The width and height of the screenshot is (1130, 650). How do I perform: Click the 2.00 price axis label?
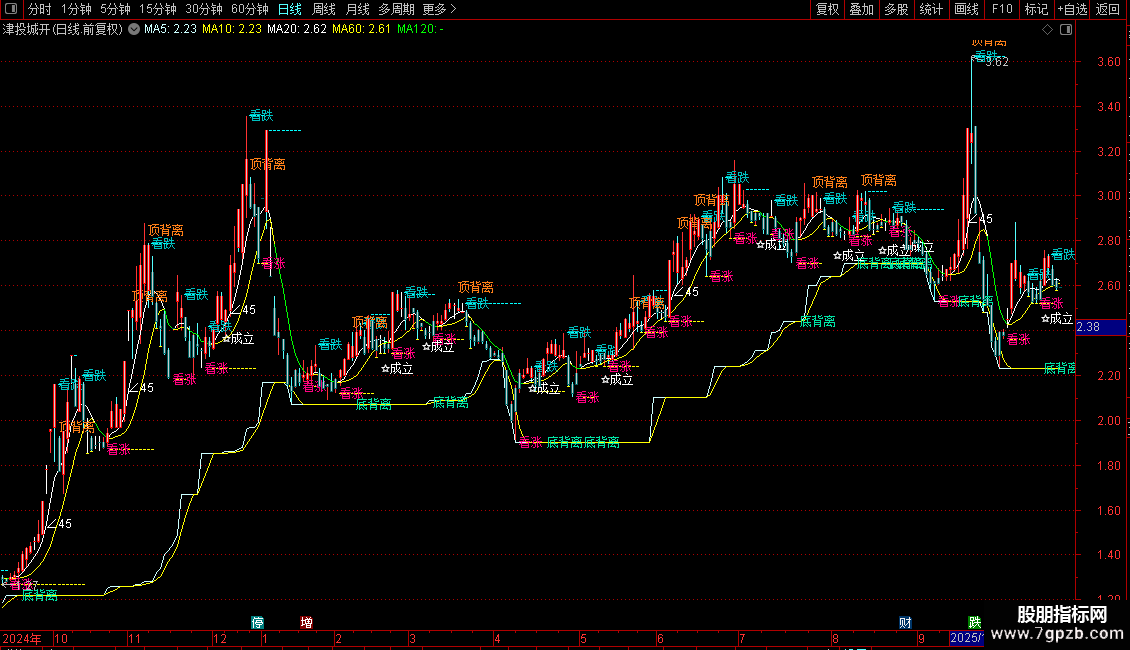(x=1108, y=421)
